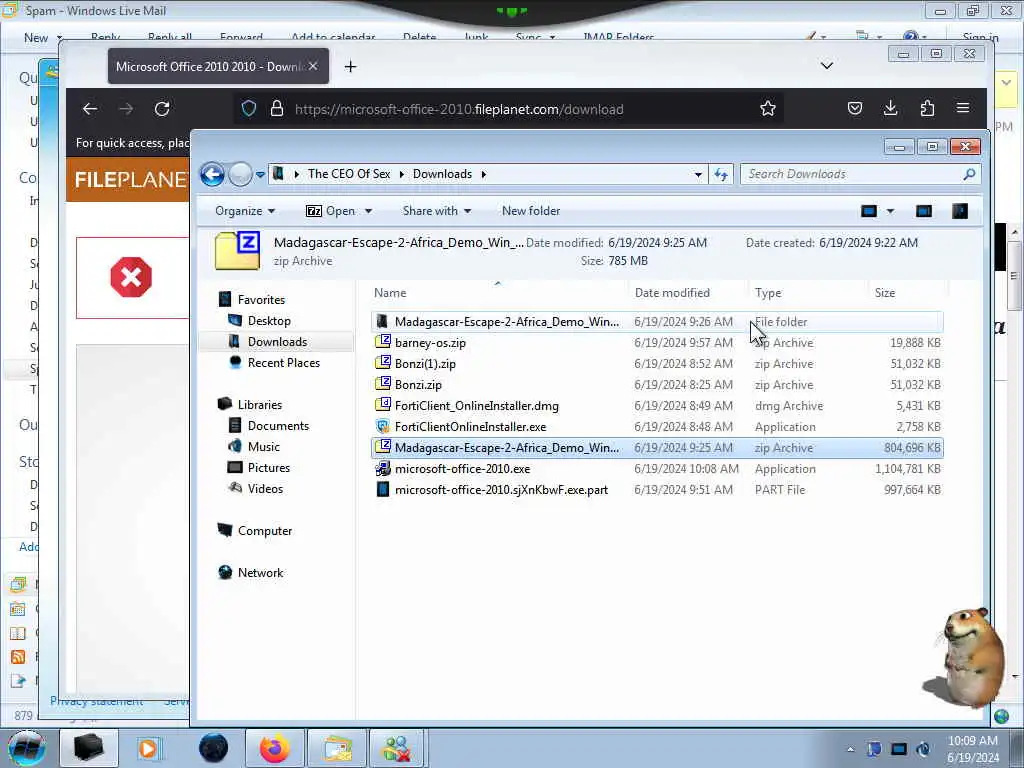This screenshot has height=768, width=1024.
Task: Open Pictures library
Action: coord(268,468)
